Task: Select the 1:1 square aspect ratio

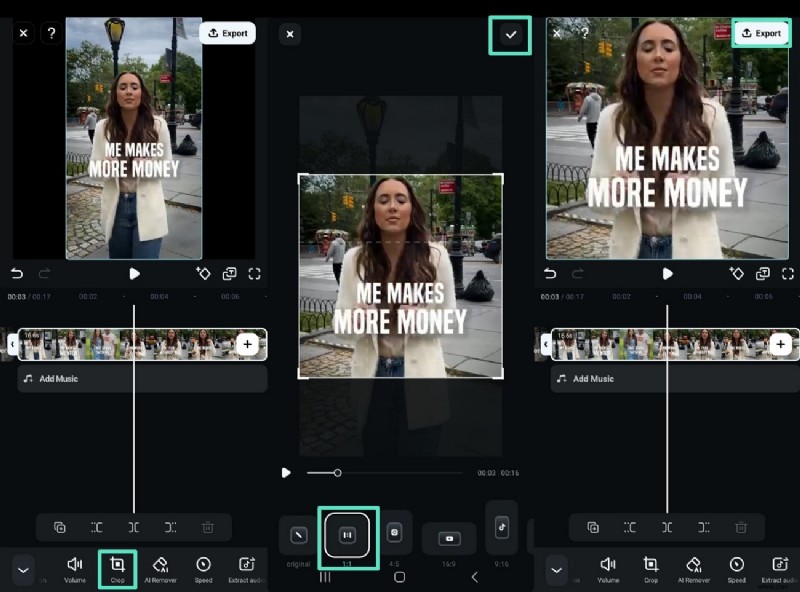Action: click(x=347, y=534)
